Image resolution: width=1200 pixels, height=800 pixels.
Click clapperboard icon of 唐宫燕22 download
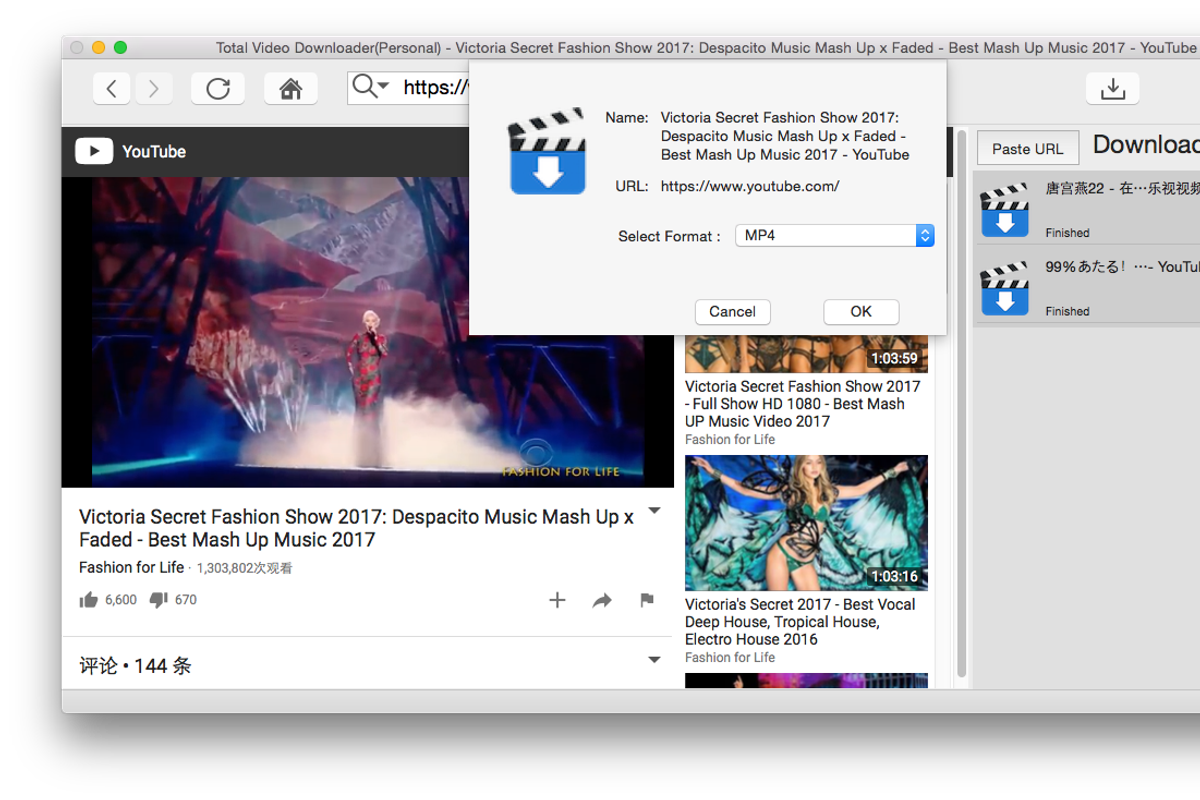[1005, 210]
